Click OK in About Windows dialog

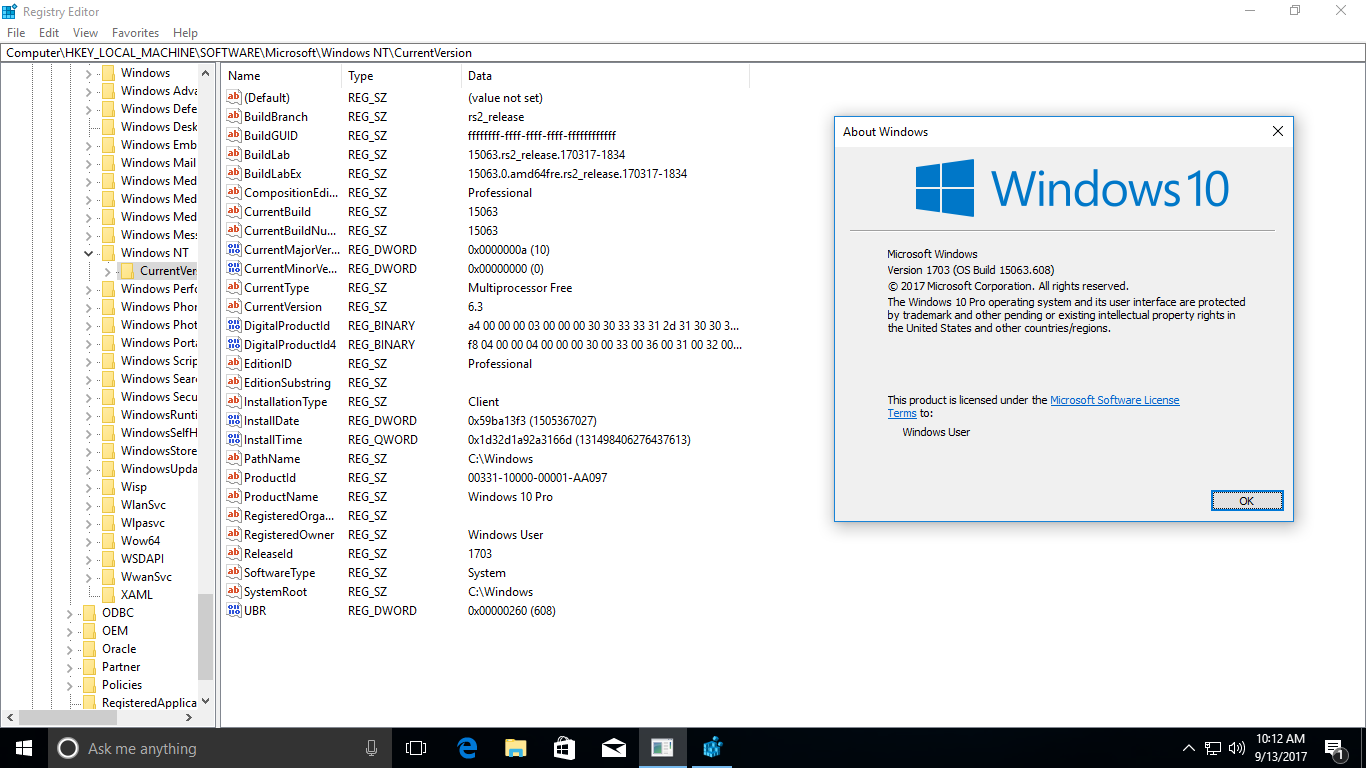coord(1246,501)
